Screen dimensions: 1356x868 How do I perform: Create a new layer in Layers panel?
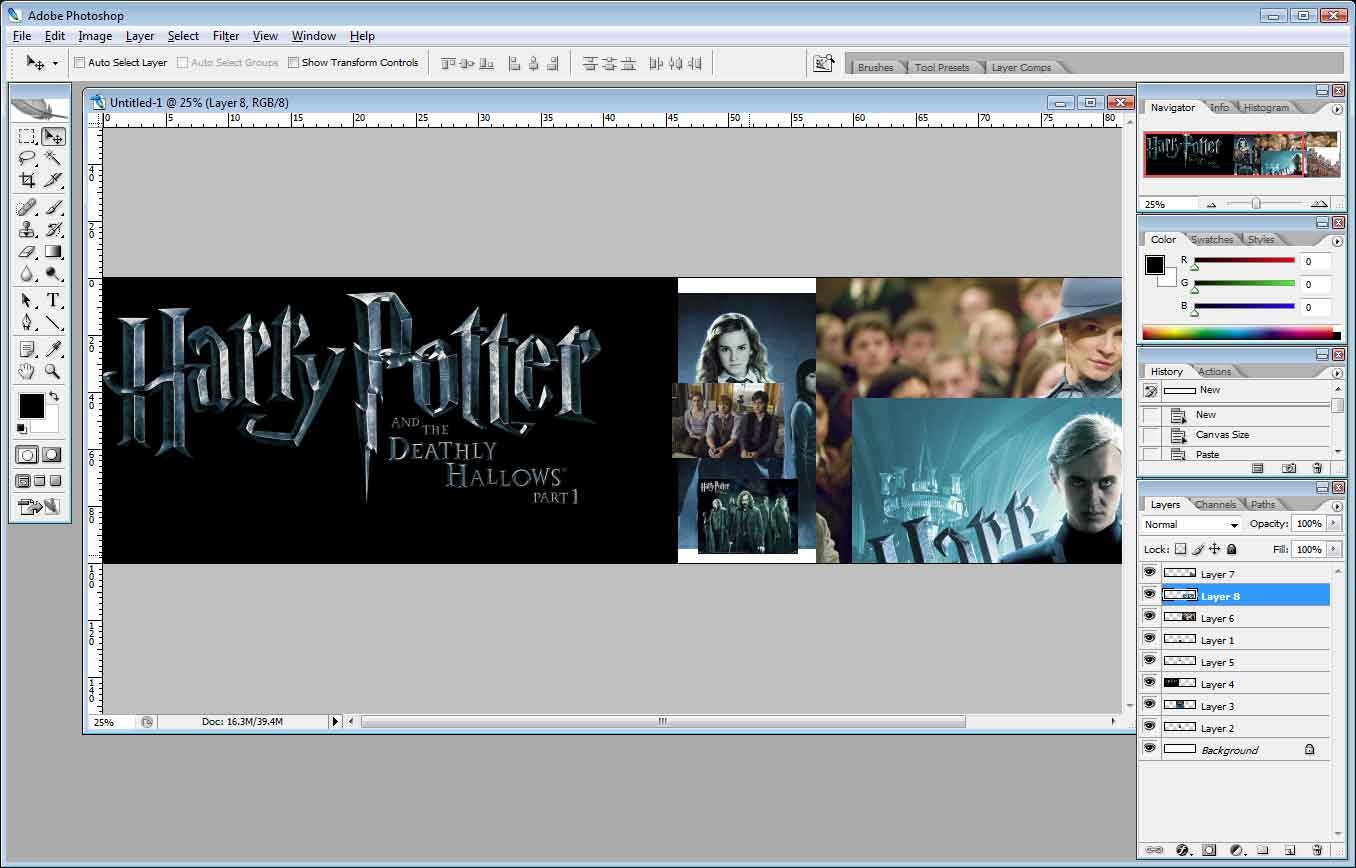coord(1290,850)
